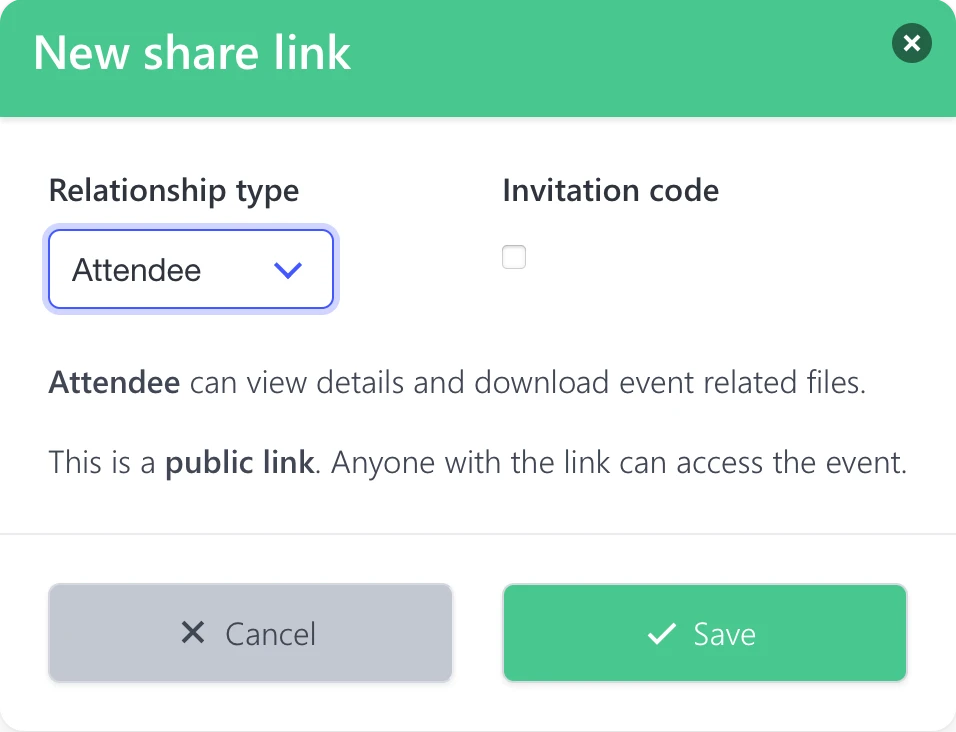956x732 pixels.
Task: Save the new share link
Action: point(704,633)
